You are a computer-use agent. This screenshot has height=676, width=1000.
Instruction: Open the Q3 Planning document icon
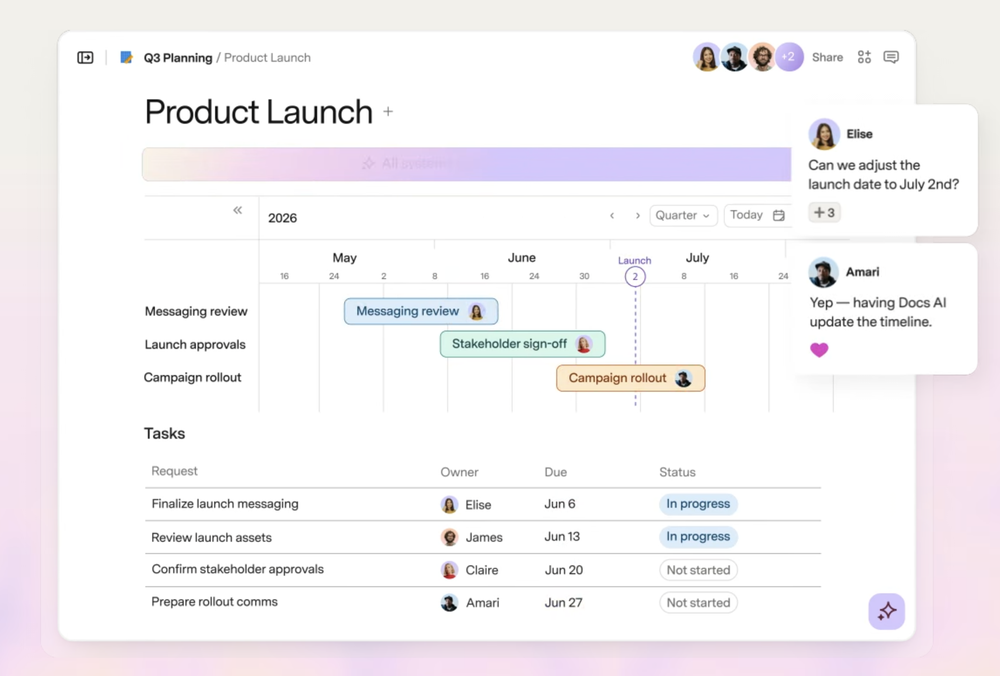(x=126, y=57)
